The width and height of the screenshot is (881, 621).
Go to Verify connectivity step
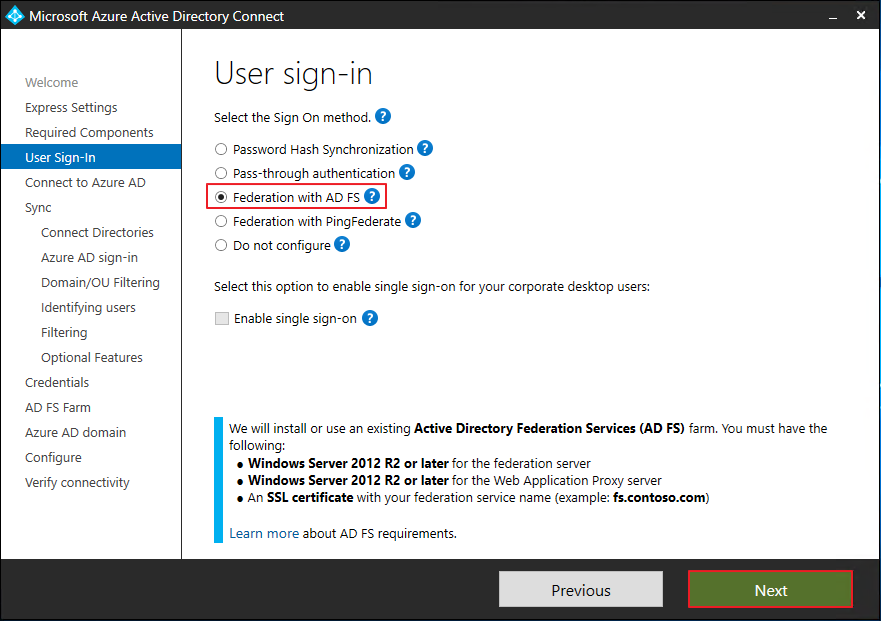tap(78, 483)
